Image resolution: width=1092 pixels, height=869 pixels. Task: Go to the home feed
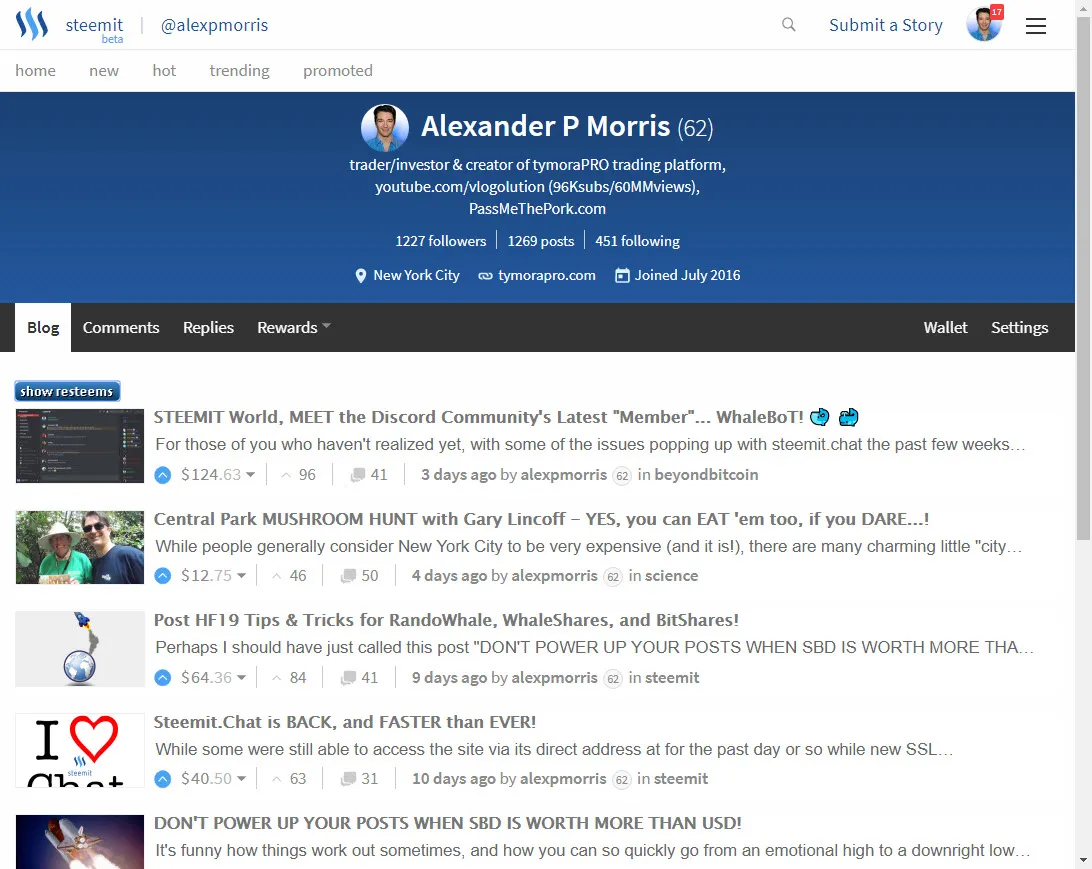point(36,70)
